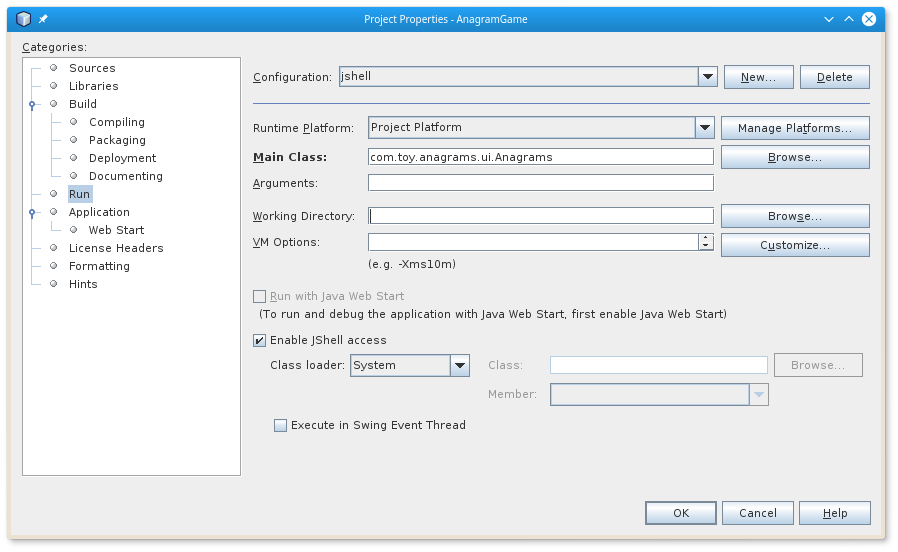The height and width of the screenshot is (552, 898).
Task: Open the Libraries category
Action: (93, 86)
